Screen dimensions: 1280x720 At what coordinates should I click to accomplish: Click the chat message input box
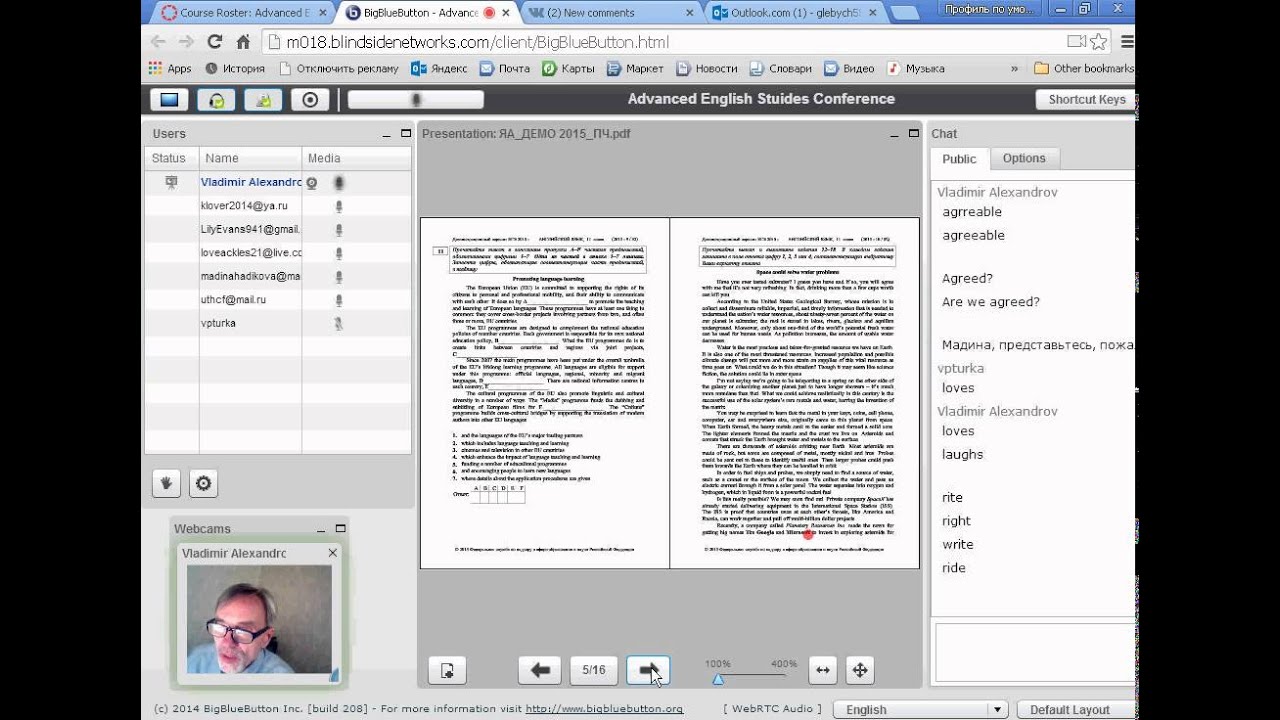(1033, 652)
